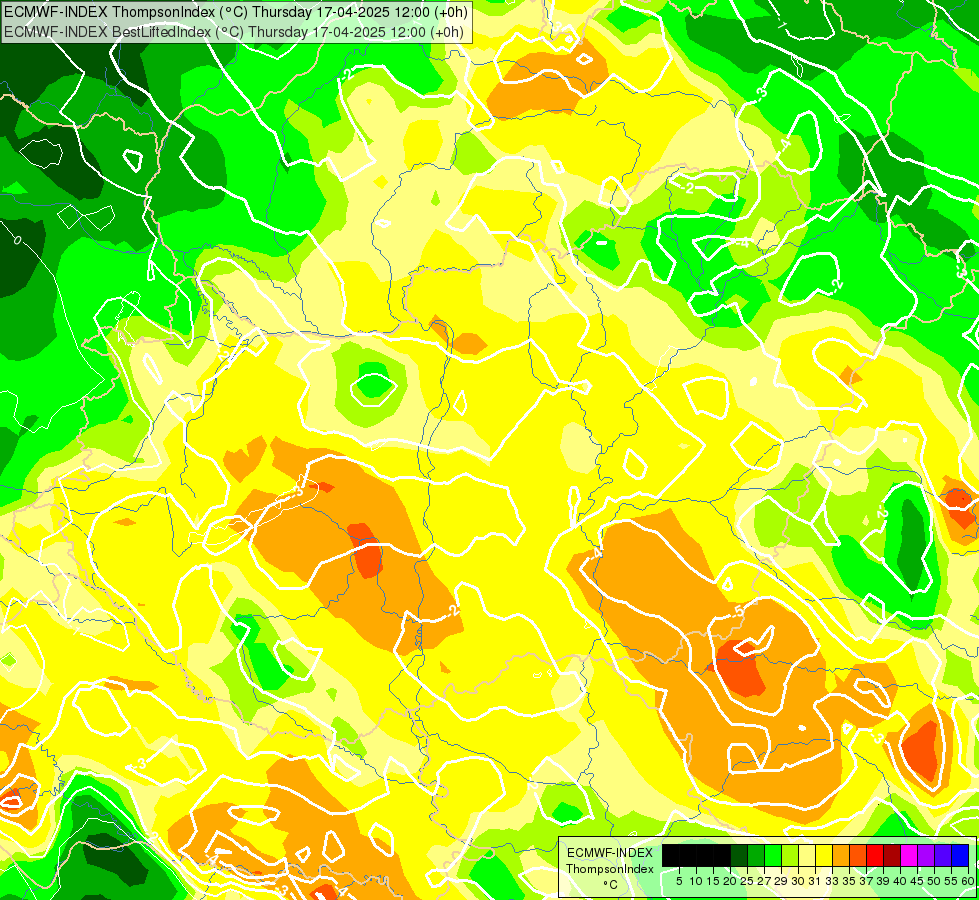The image size is (979, 900).
Task: Click the lime 29–30 legend swatch
Action: pyautogui.click(x=790, y=855)
